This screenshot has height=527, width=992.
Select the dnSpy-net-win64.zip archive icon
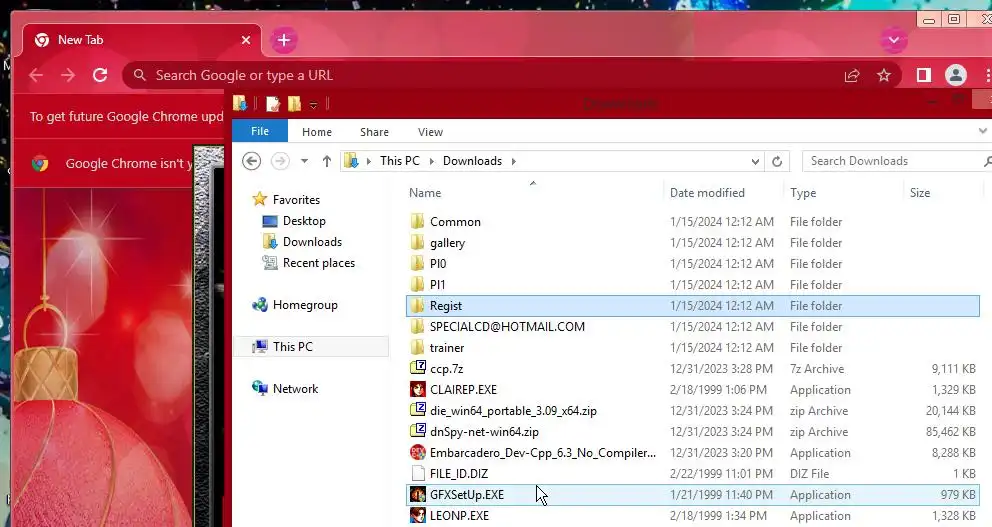pos(418,431)
